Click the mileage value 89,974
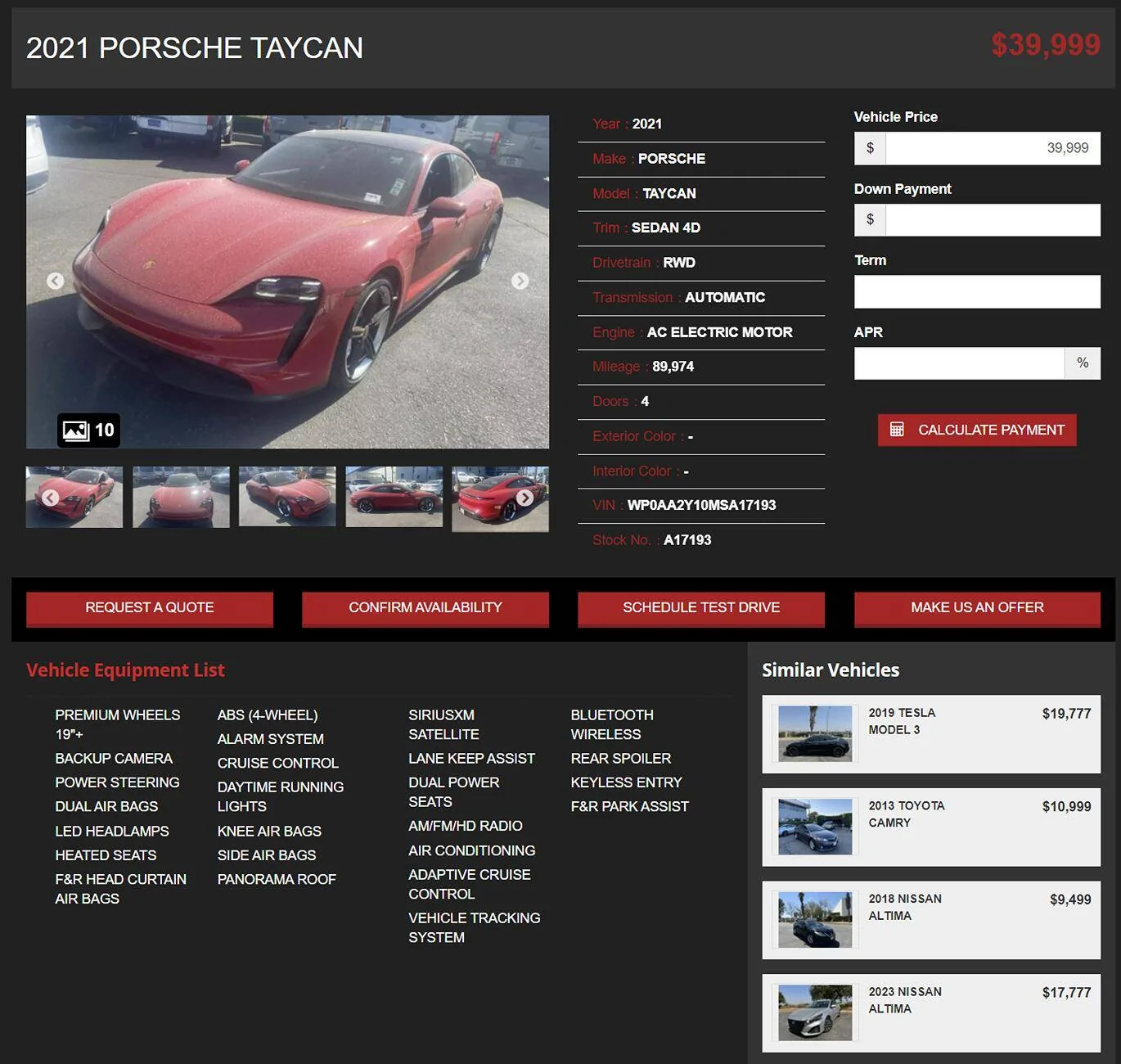The image size is (1121, 1064). point(673,367)
